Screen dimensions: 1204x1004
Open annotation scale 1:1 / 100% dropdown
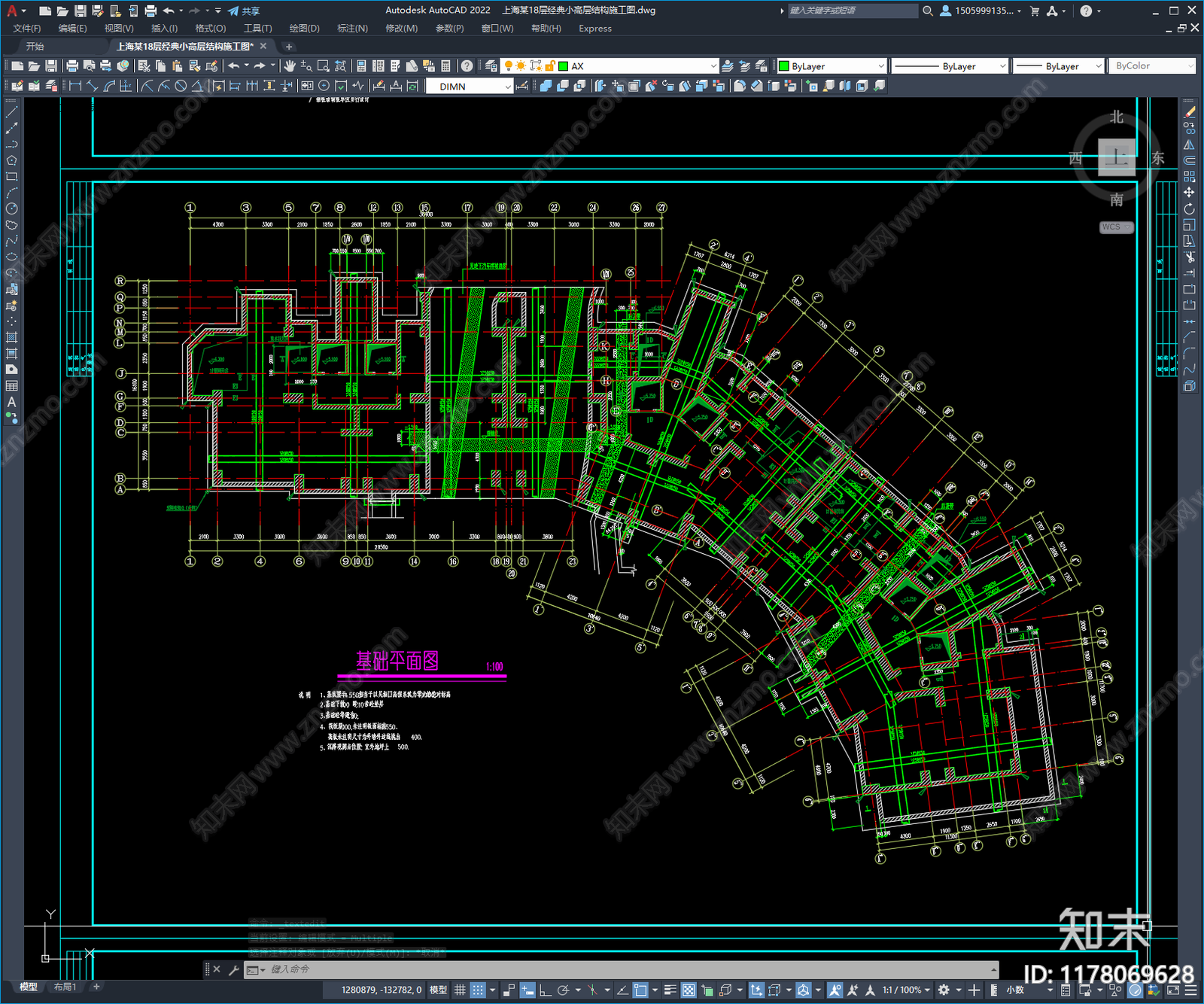[906, 990]
